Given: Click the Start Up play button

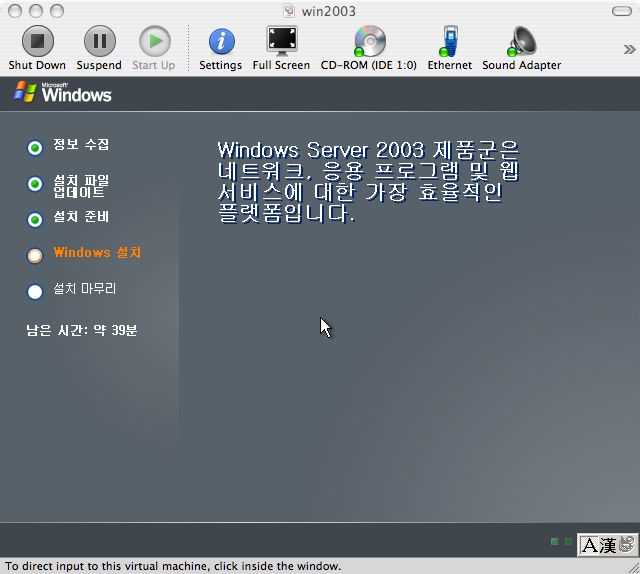Looking at the screenshot, I should (155, 41).
